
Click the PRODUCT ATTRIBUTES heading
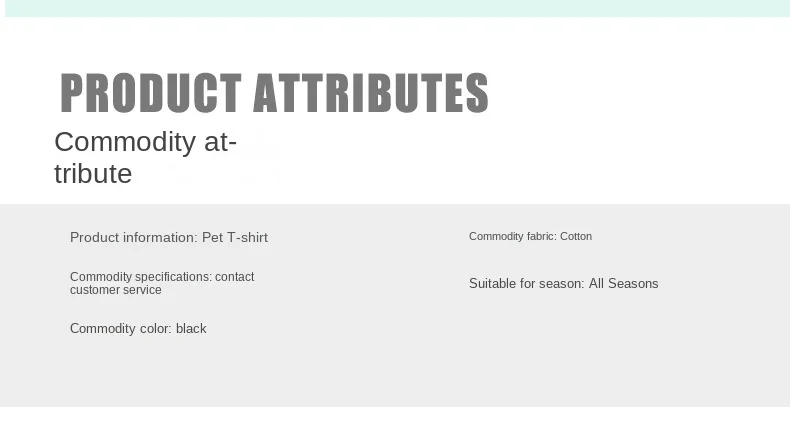click(274, 94)
